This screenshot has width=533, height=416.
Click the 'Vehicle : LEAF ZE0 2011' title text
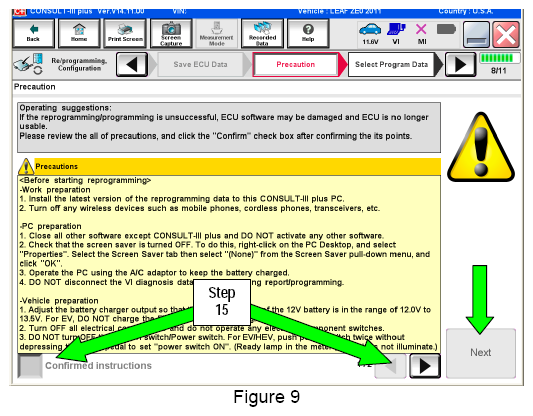339,12
